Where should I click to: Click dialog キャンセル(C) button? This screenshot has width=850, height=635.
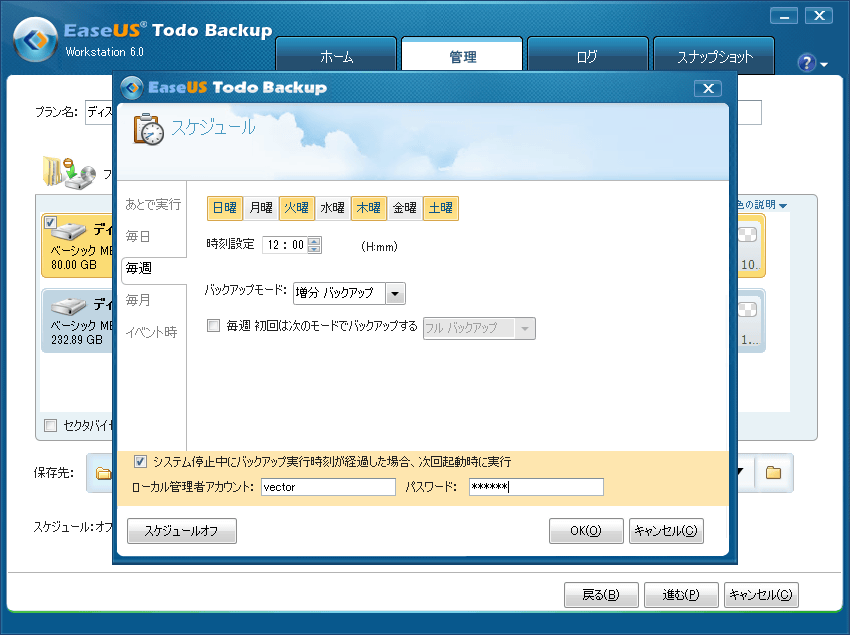coord(666,531)
